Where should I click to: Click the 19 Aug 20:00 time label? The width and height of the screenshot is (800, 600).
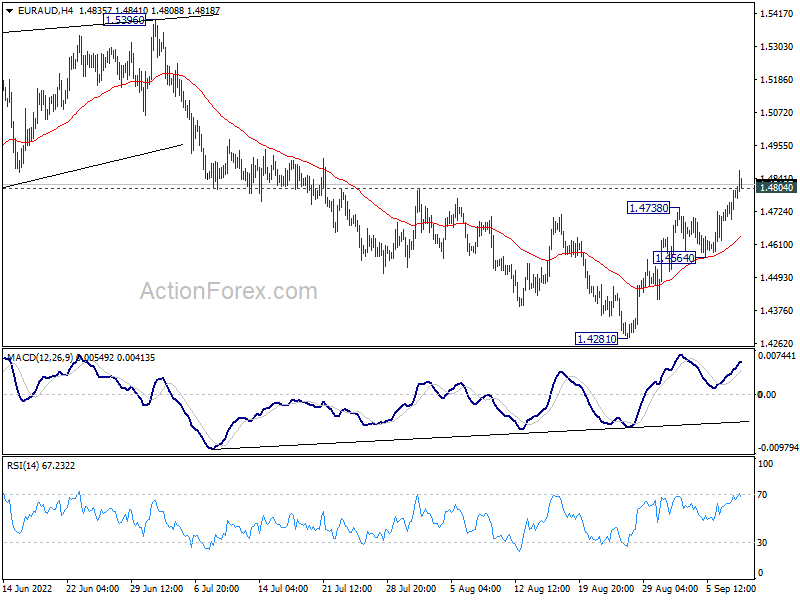click(606, 588)
